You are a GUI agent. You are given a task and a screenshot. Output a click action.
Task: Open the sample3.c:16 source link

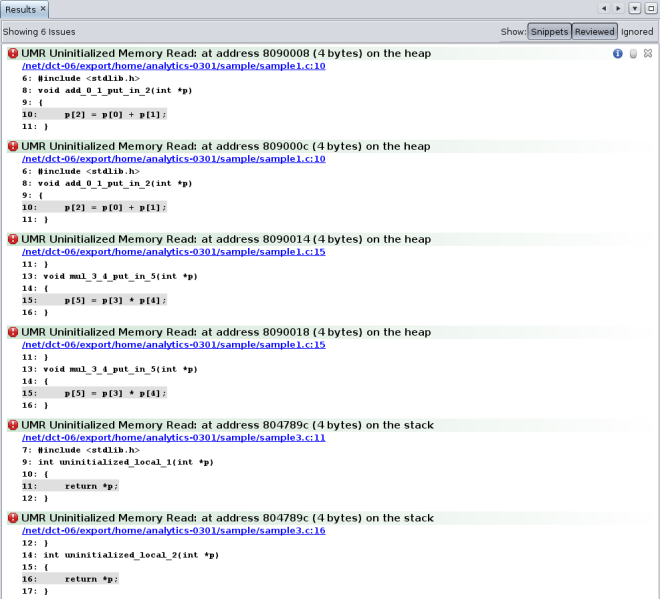(x=174, y=531)
